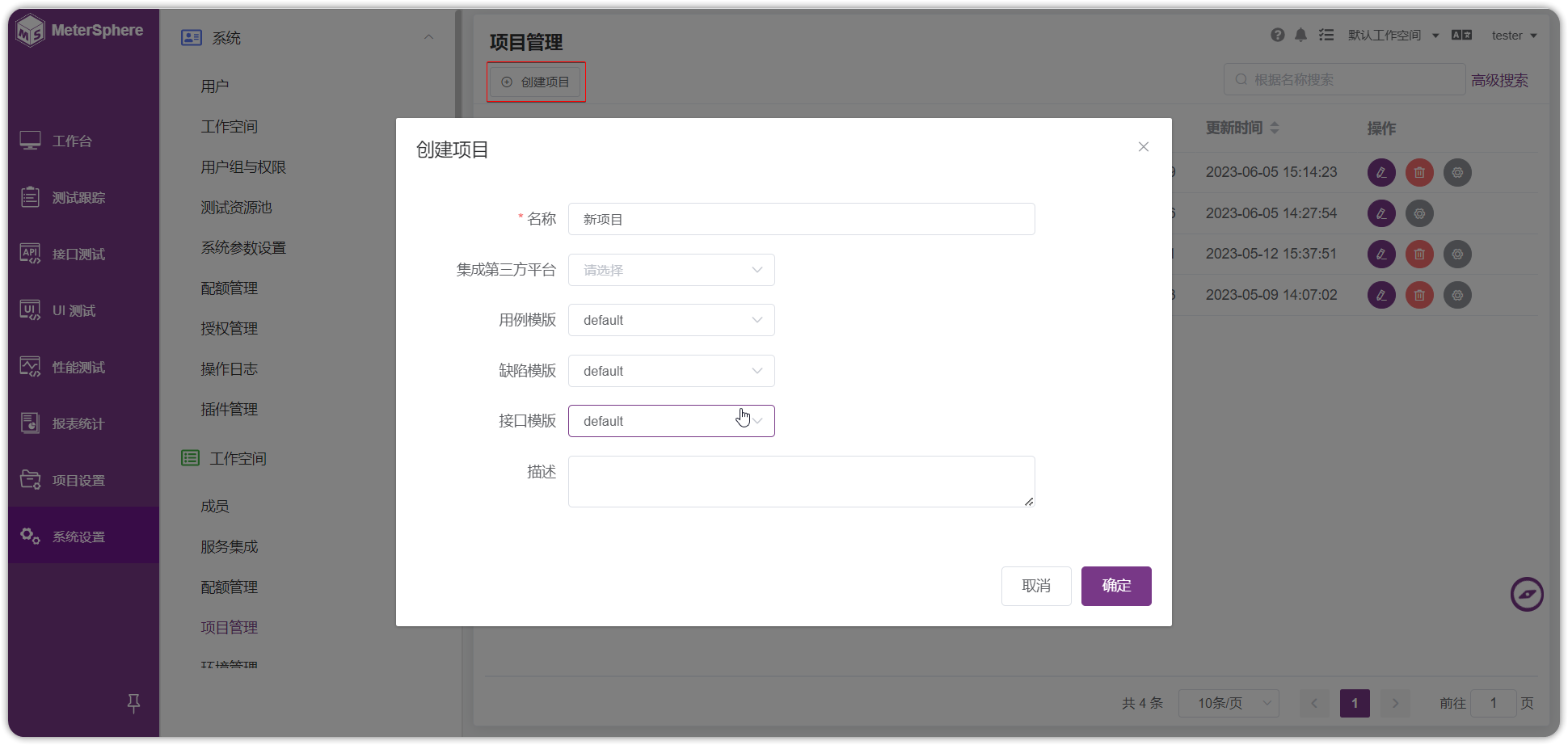Open settings for project updated 2023-05-09 14:07:02
Viewport: 1568px width, 745px height.
pos(1457,295)
